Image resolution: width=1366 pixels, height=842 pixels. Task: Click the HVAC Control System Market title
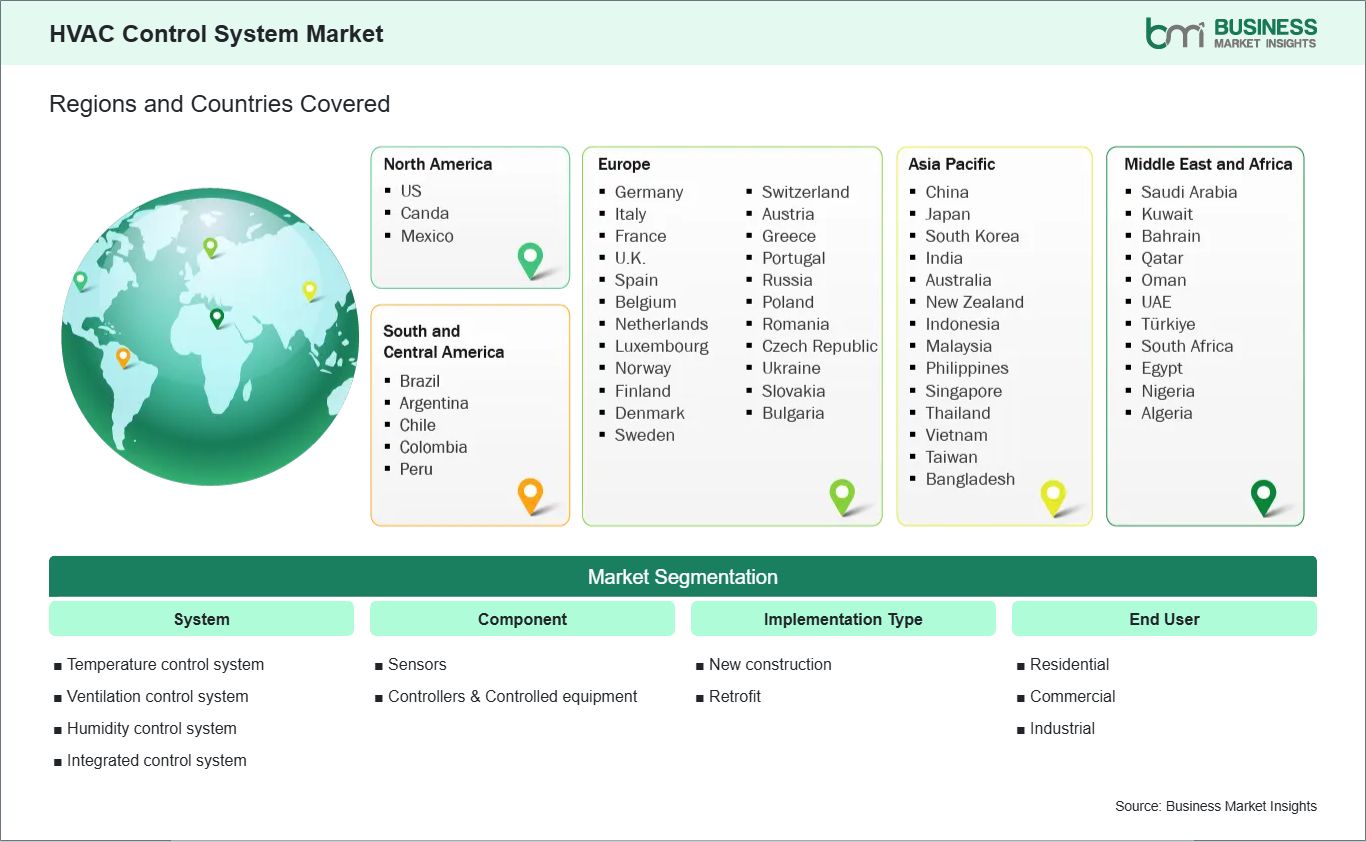pos(216,34)
